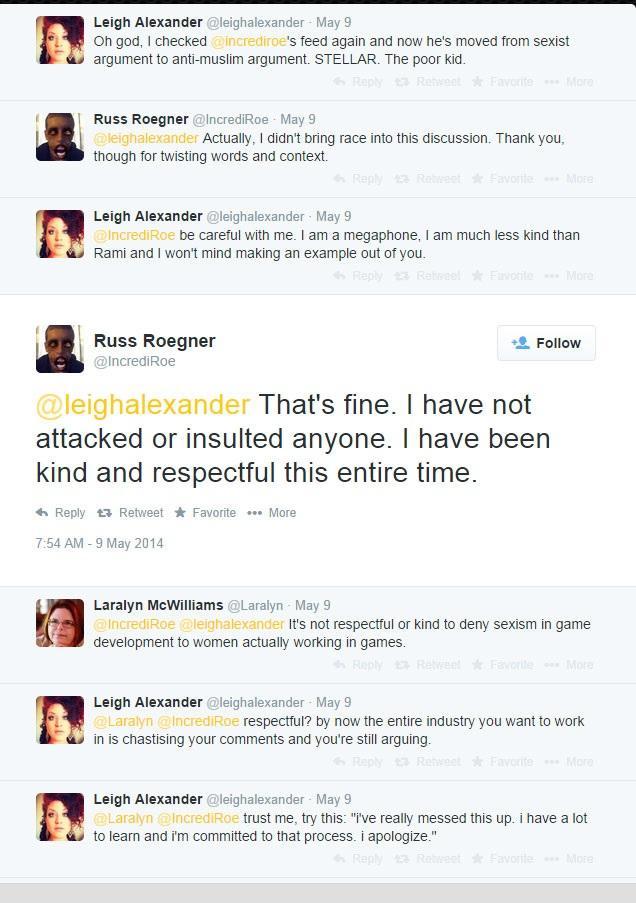Click the Reply icon on Leigh Alexander's top tweet
The image size is (636, 903).
[340, 82]
